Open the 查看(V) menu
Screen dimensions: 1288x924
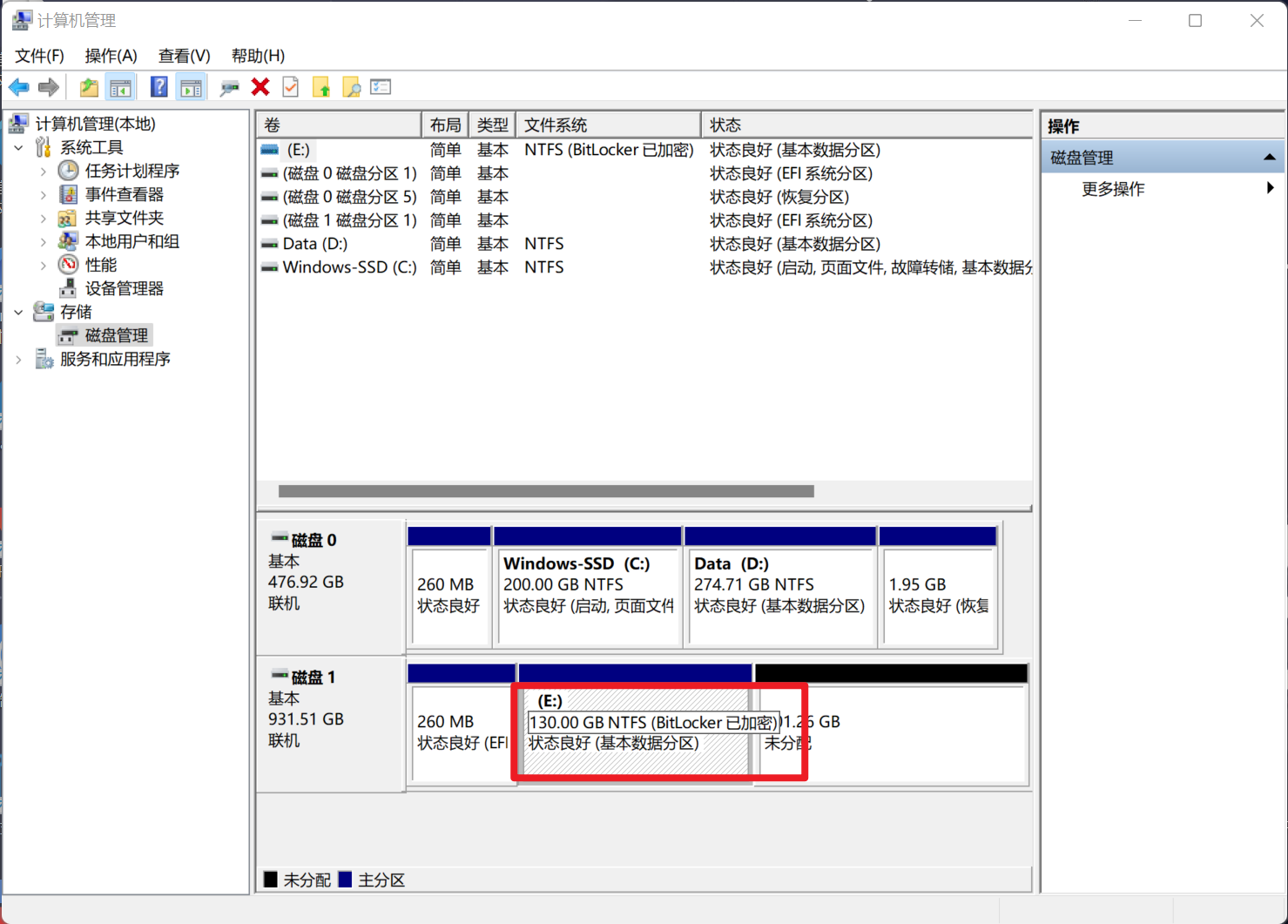[x=184, y=56]
